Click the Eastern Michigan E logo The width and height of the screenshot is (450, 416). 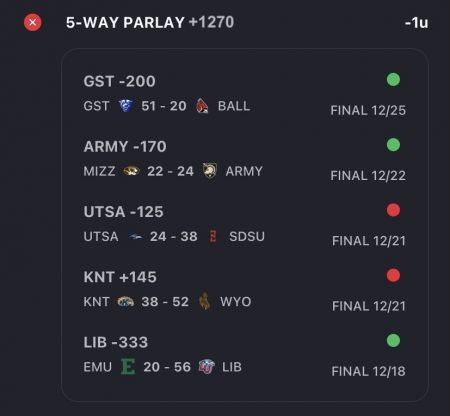coord(128,367)
